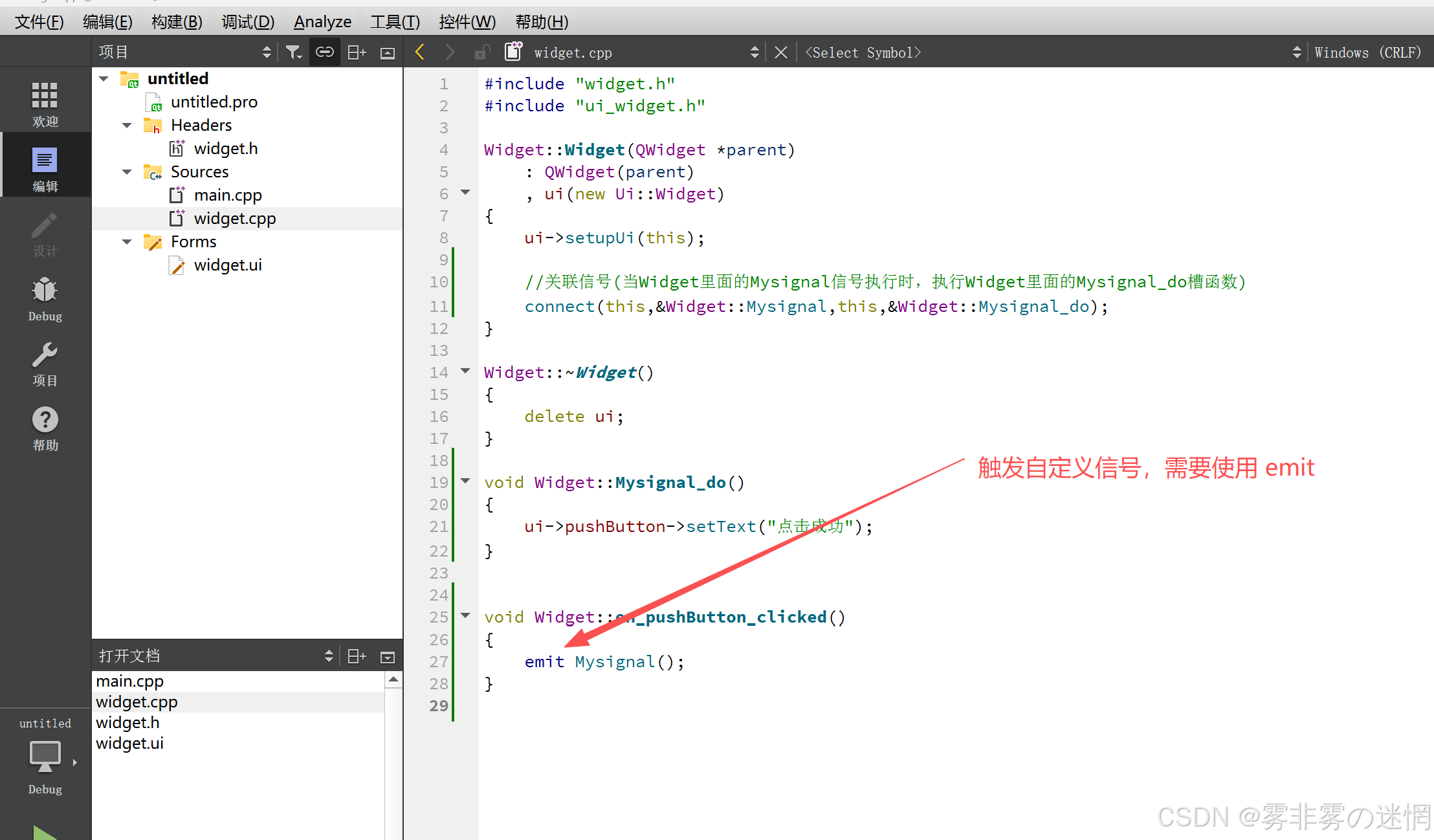Image resolution: width=1434 pixels, height=840 pixels.
Task: Split the project panel view
Action: [357, 52]
